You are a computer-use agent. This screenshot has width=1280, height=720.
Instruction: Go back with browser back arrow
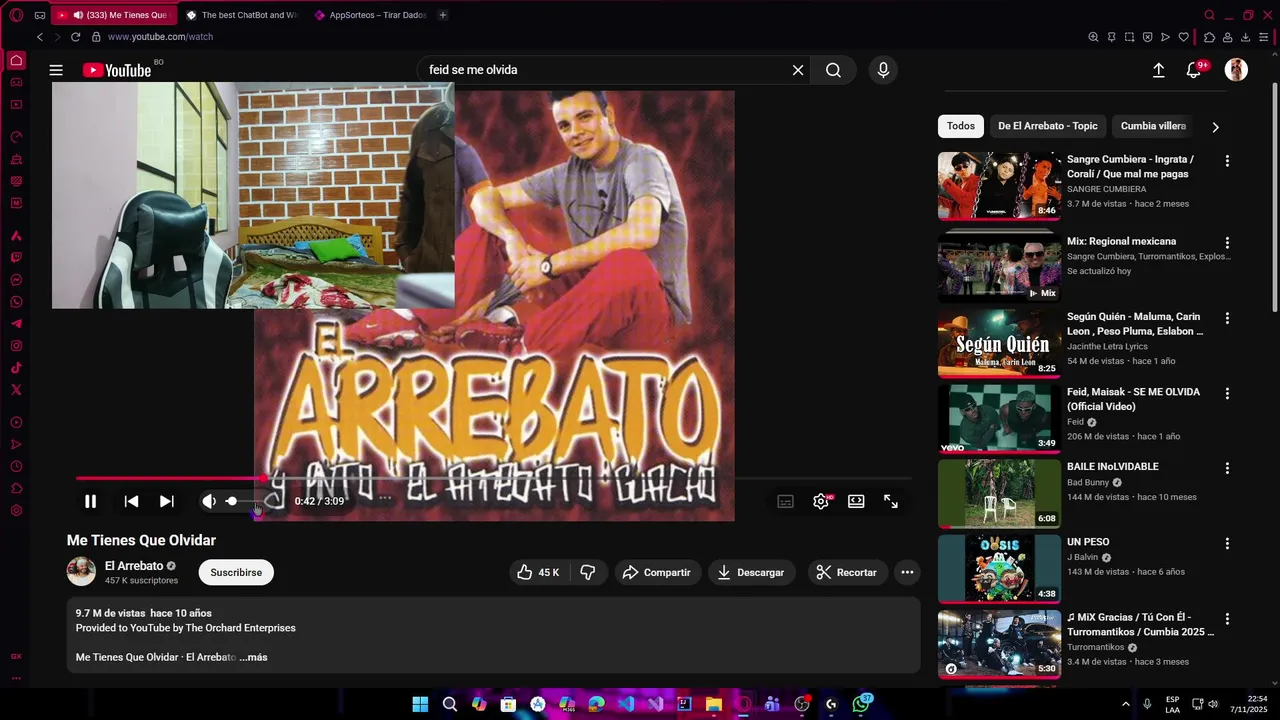coord(40,37)
